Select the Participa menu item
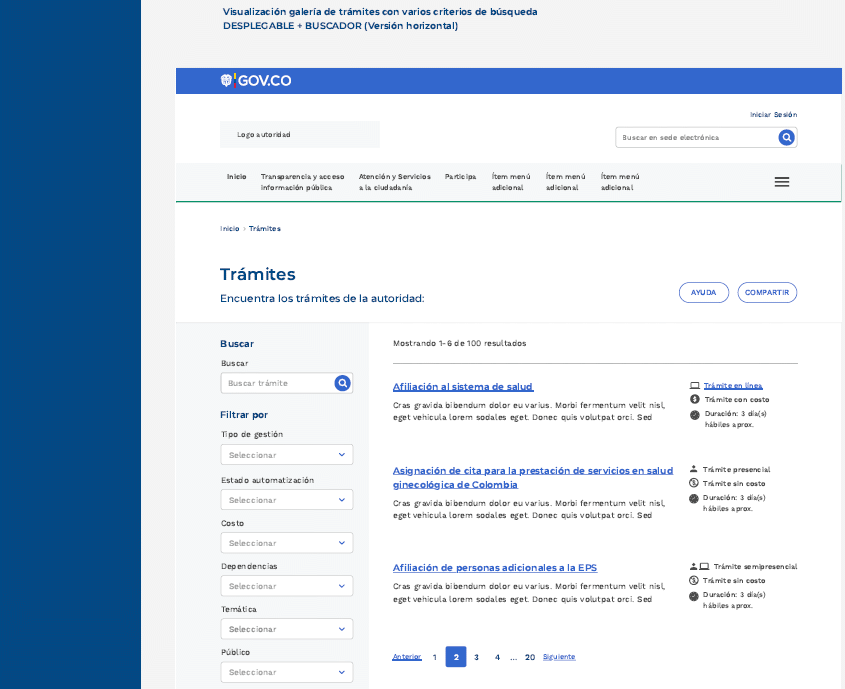Image resolution: width=845 pixels, height=689 pixels. pyautogui.click(x=460, y=177)
